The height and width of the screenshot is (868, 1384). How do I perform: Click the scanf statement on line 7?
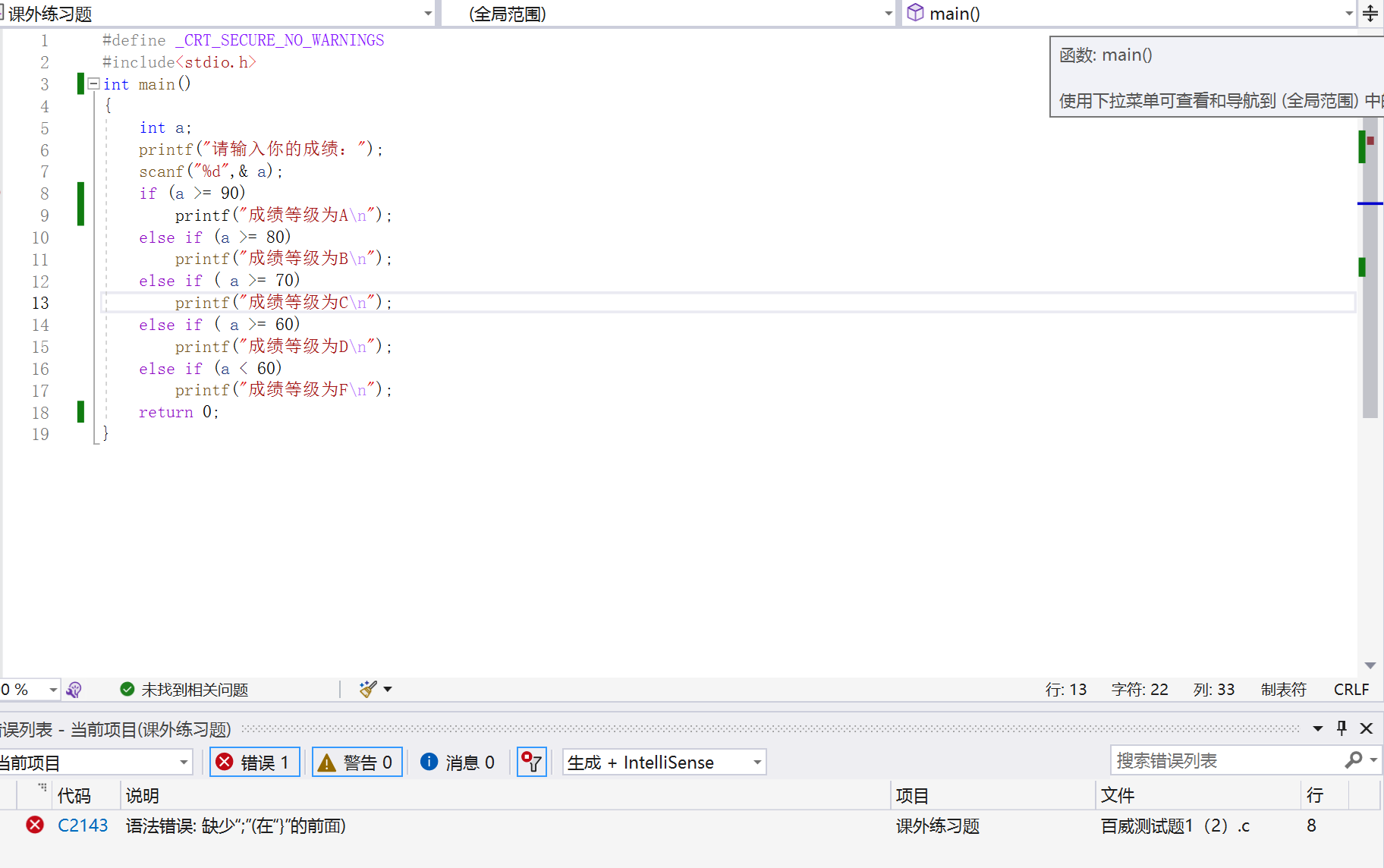coord(210,171)
